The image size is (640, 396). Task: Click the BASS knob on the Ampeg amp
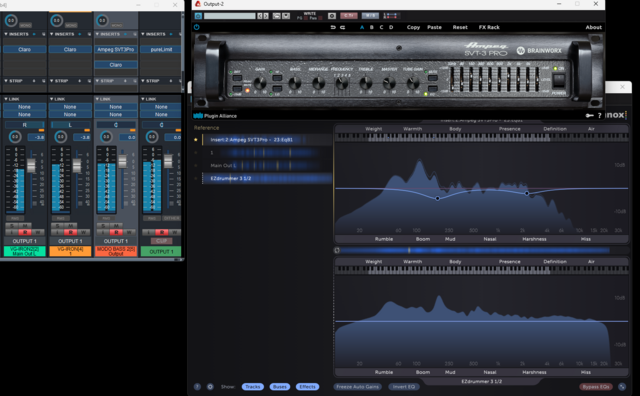pyautogui.click(x=294, y=83)
